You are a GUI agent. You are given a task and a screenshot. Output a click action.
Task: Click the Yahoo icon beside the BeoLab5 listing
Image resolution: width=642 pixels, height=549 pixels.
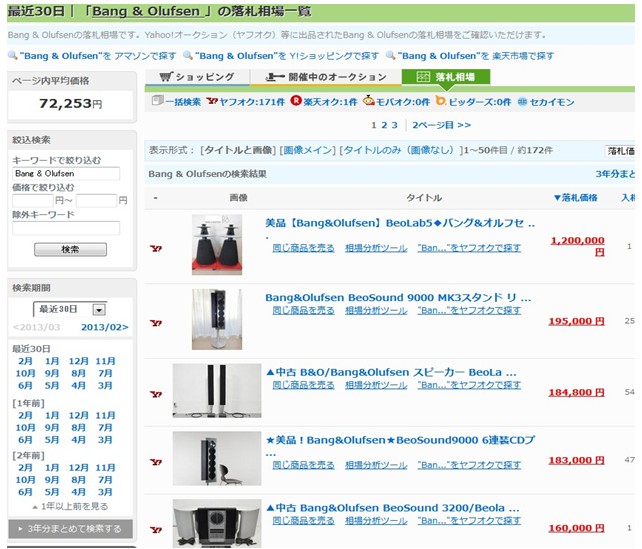[x=155, y=248]
